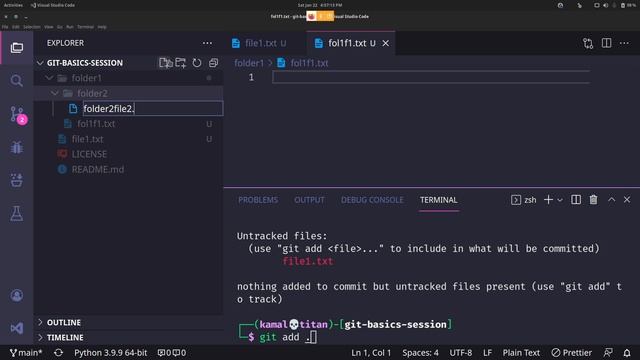
Task: Go to line via Ln 1, Col 1
Action: click(371, 353)
